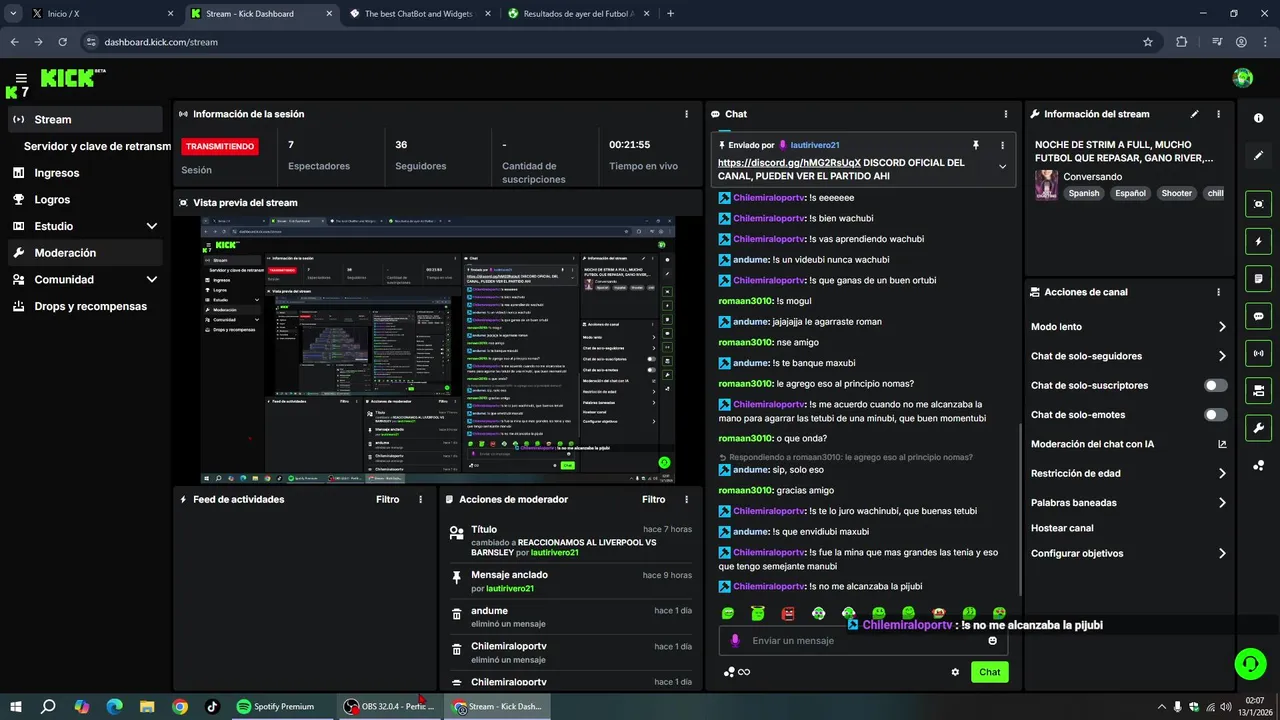Open Filtro in Acciones de moderador

653,499
